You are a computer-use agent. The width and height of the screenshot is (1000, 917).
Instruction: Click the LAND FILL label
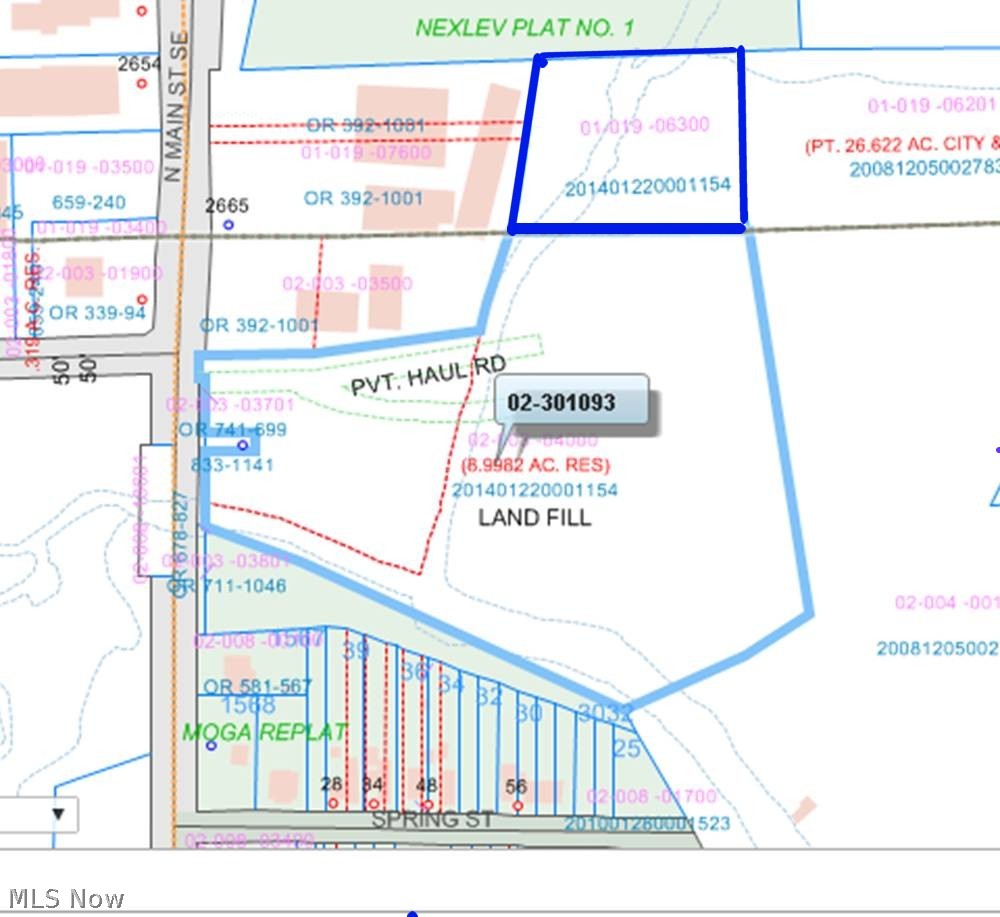click(534, 517)
